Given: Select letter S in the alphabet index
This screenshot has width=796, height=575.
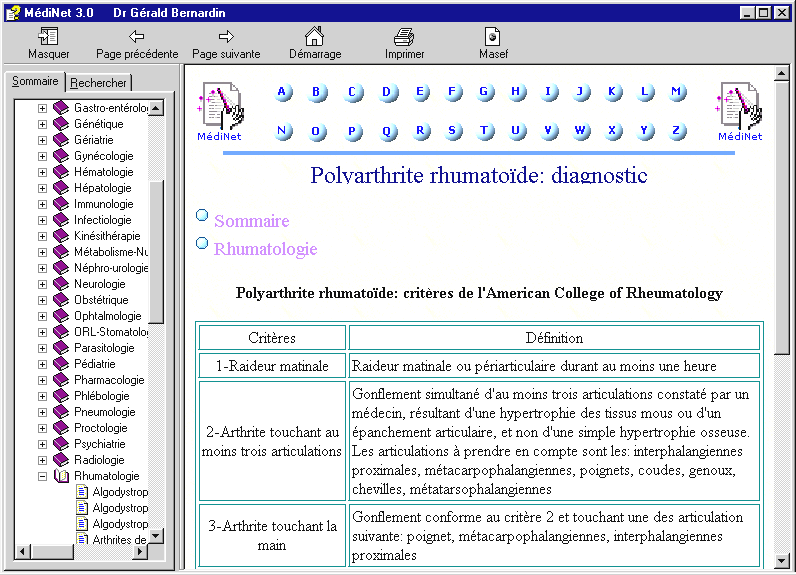Looking at the screenshot, I should pos(453,131).
